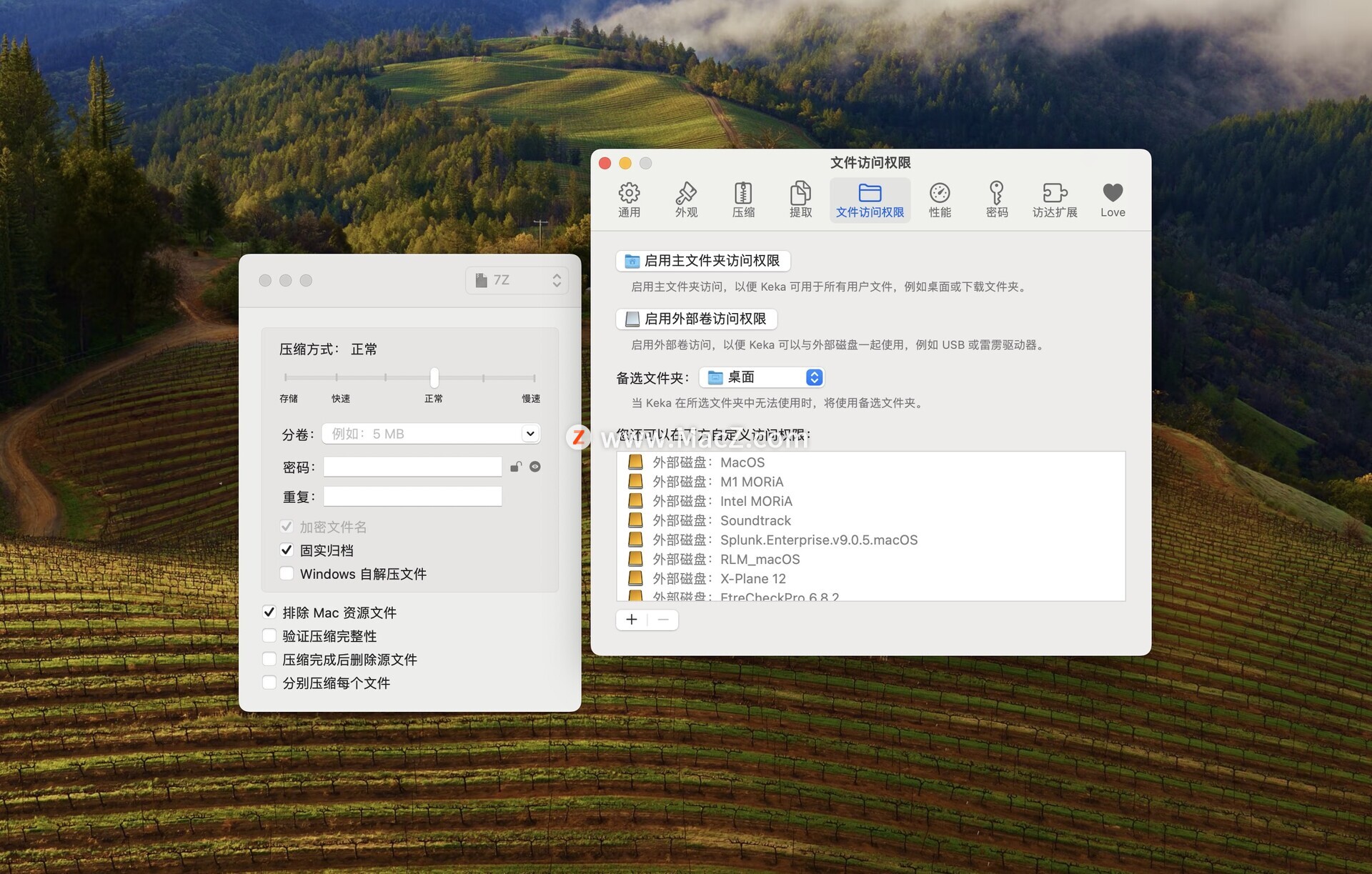Open the 备选文件夹 桌面 dropdown
The height and width of the screenshot is (874, 1372).
point(762,377)
